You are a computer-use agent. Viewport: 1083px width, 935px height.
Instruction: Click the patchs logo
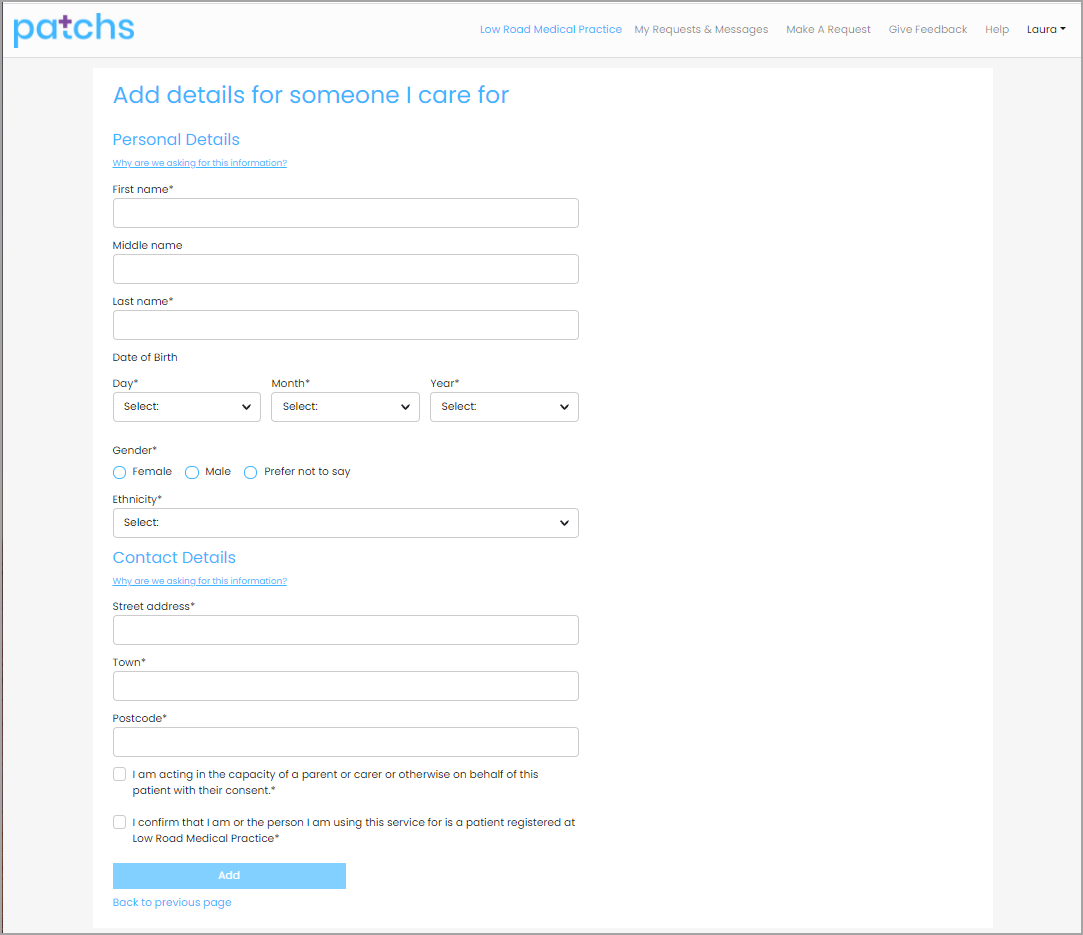pos(73,30)
